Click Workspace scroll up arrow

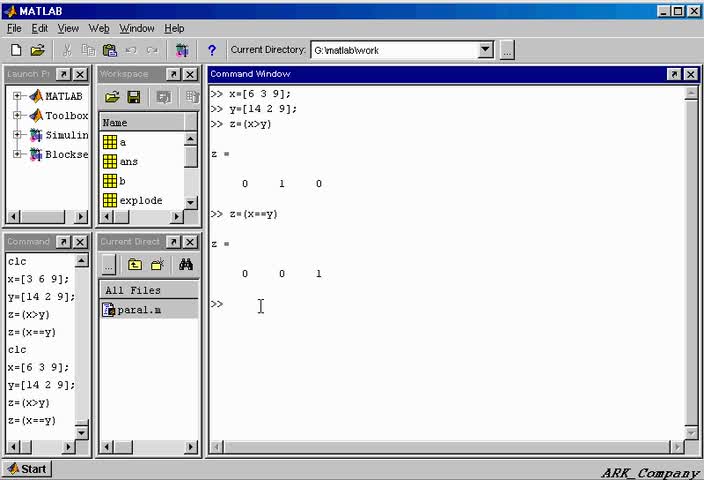click(190, 139)
